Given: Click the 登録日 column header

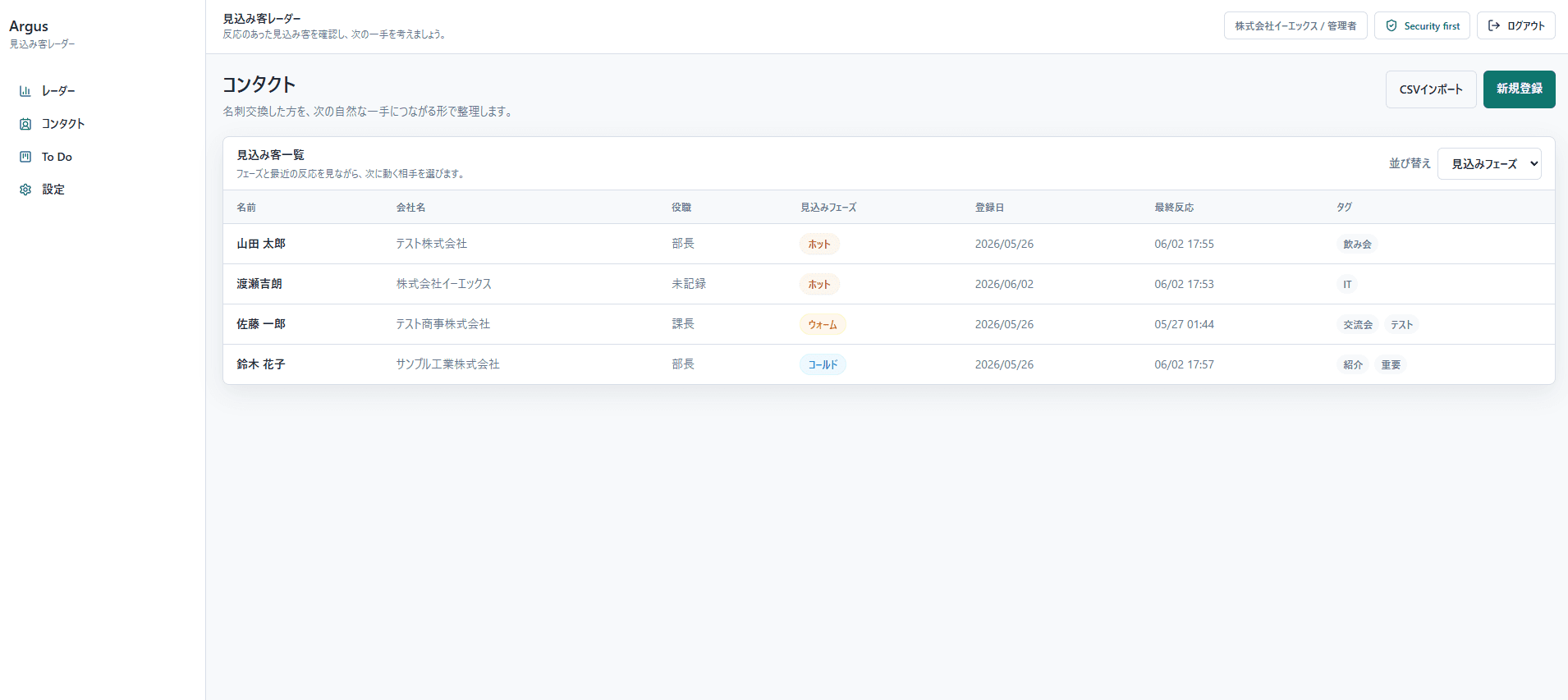Looking at the screenshot, I should 989,208.
